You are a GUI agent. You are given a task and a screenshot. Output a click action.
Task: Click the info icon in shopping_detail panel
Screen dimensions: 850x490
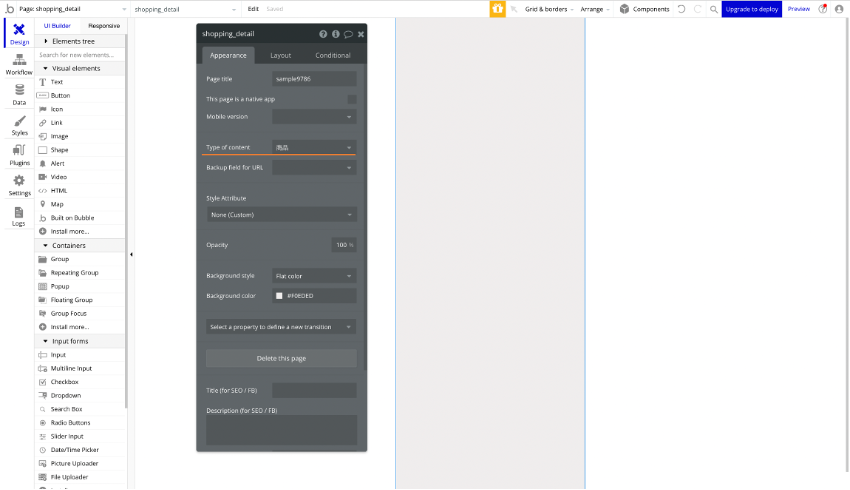pos(336,34)
